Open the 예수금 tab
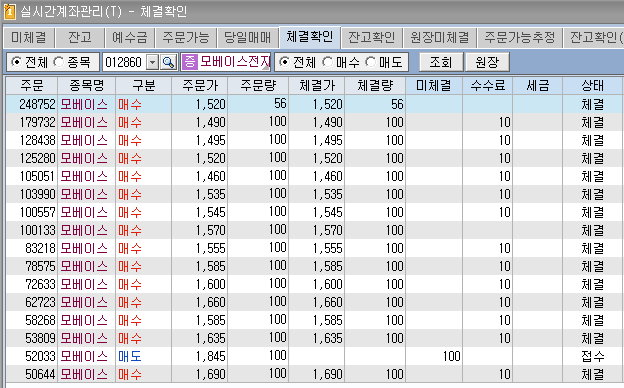 [129, 37]
